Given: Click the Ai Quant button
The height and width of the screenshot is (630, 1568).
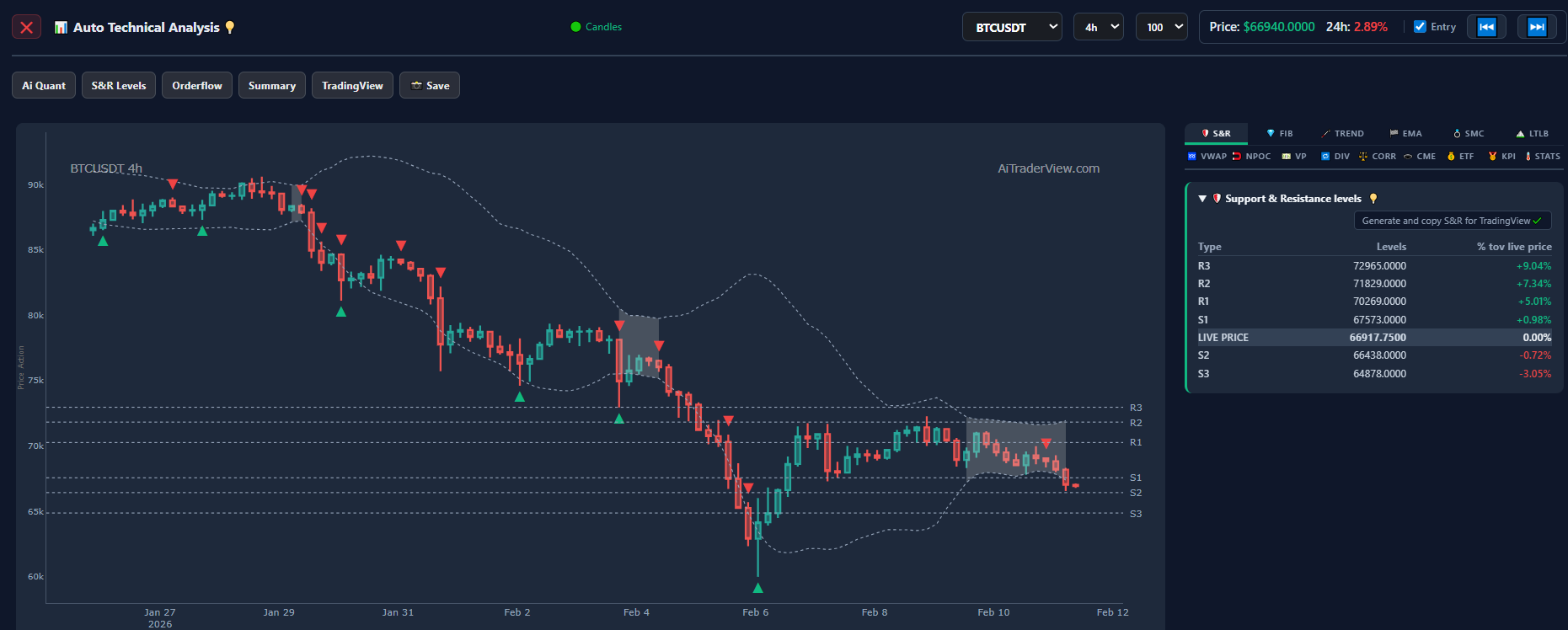Looking at the screenshot, I should coord(44,85).
